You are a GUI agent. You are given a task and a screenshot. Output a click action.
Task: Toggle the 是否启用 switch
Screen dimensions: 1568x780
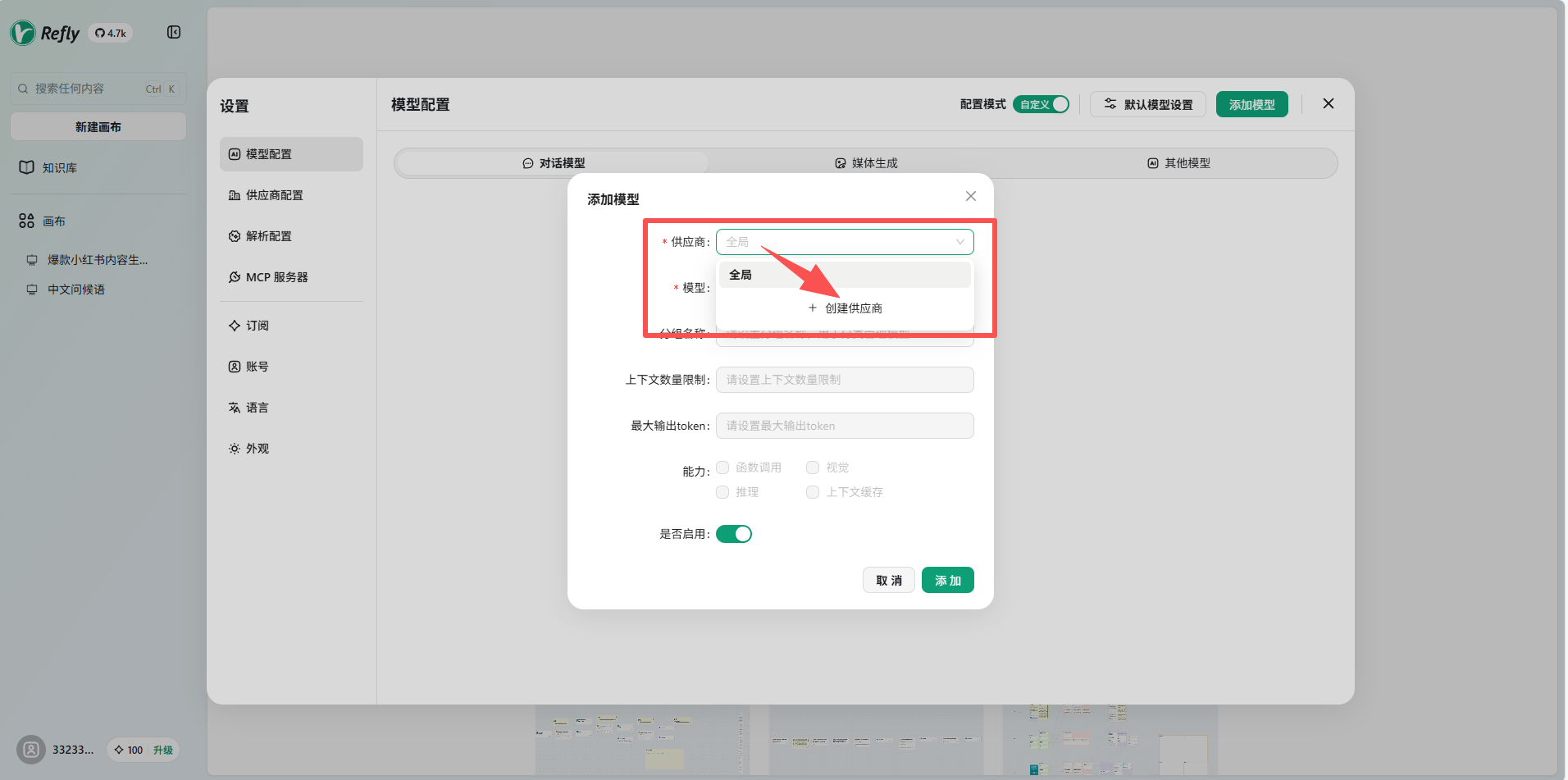733,534
